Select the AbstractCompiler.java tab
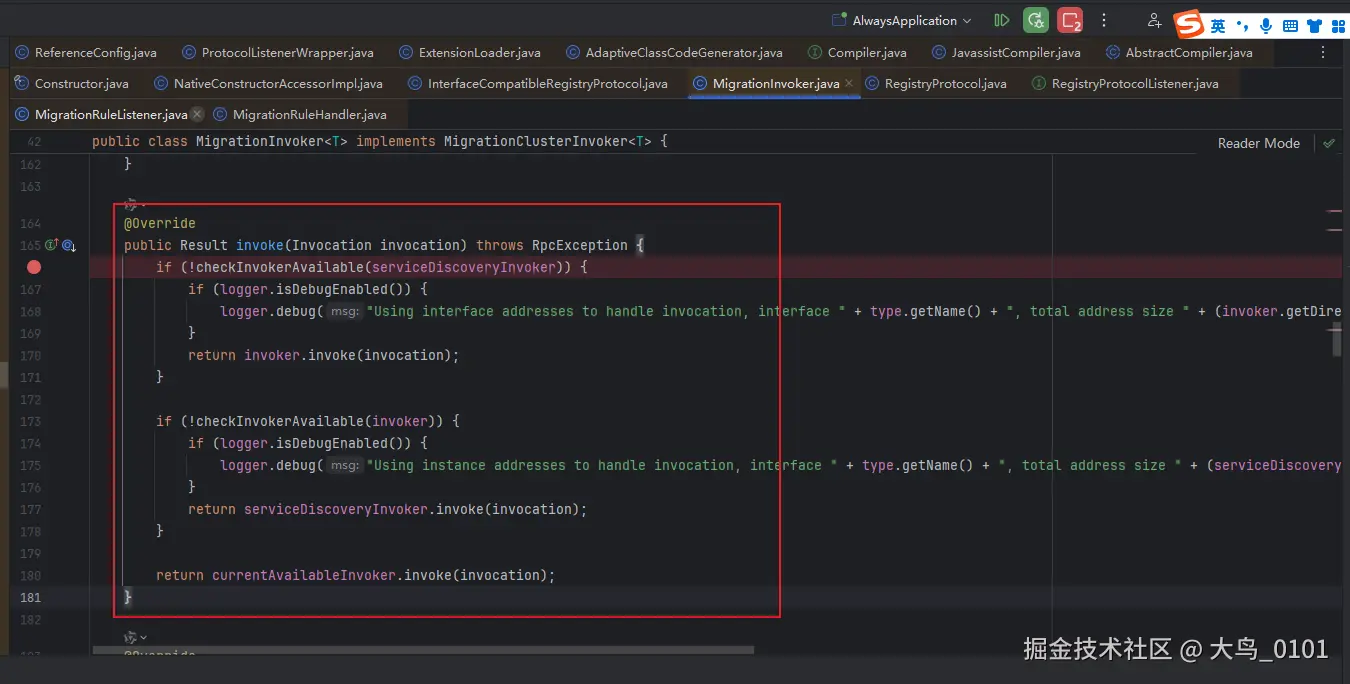 (1179, 52)
